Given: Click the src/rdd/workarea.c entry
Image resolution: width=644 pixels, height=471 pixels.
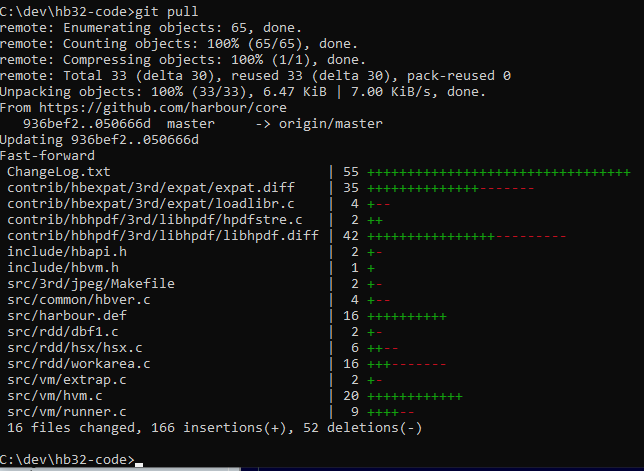Looking at the screenshot, I should [78, 363].
